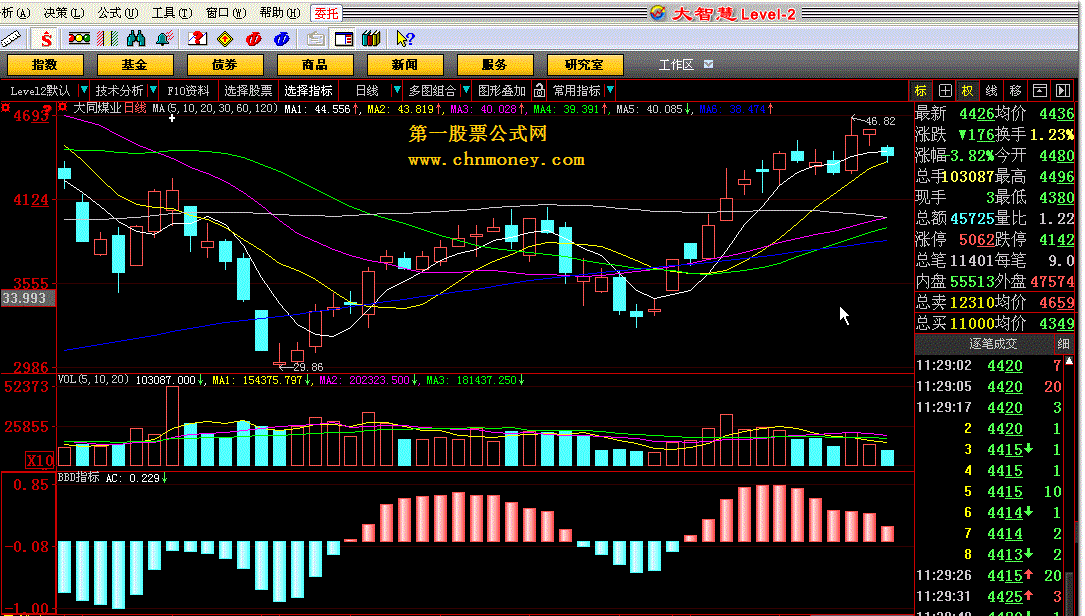
Task: Open the traffic light signal icon
Action: click(79, 39)
